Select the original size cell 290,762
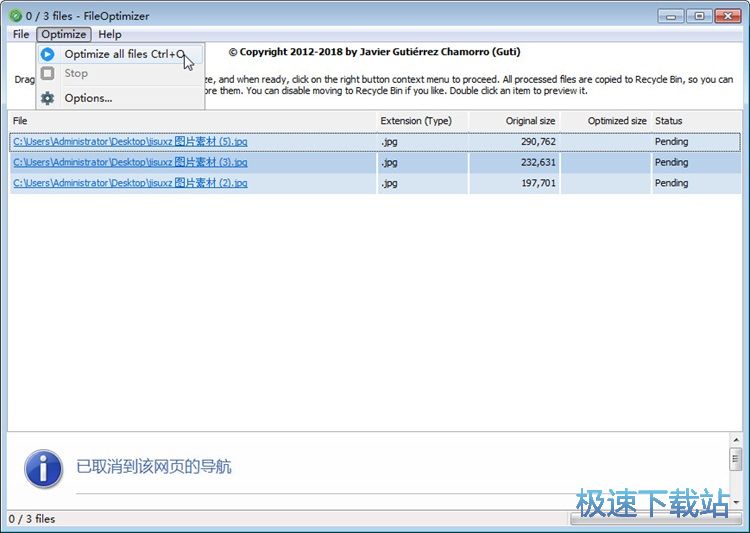 [514, 142]
